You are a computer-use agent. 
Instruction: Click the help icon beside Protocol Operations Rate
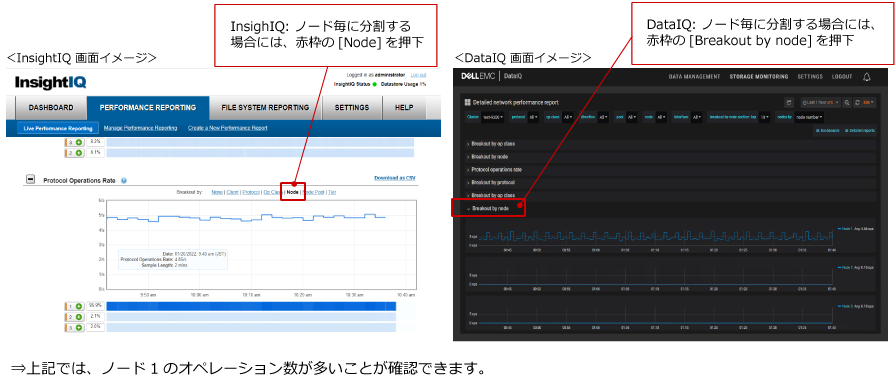pyautogui.click(x=124, y=180)
